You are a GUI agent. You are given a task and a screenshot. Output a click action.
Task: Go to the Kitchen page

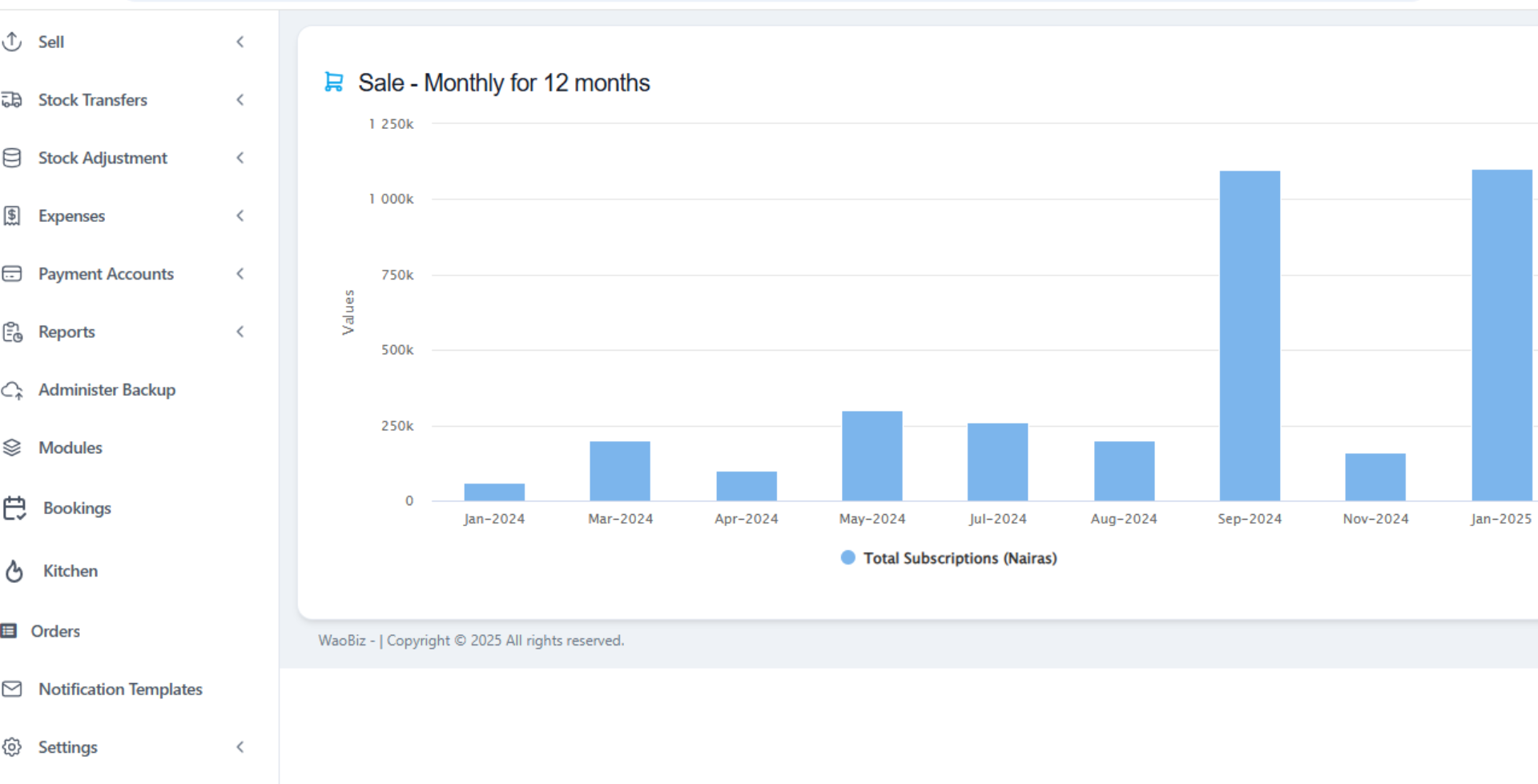click(x=70, y=571)
